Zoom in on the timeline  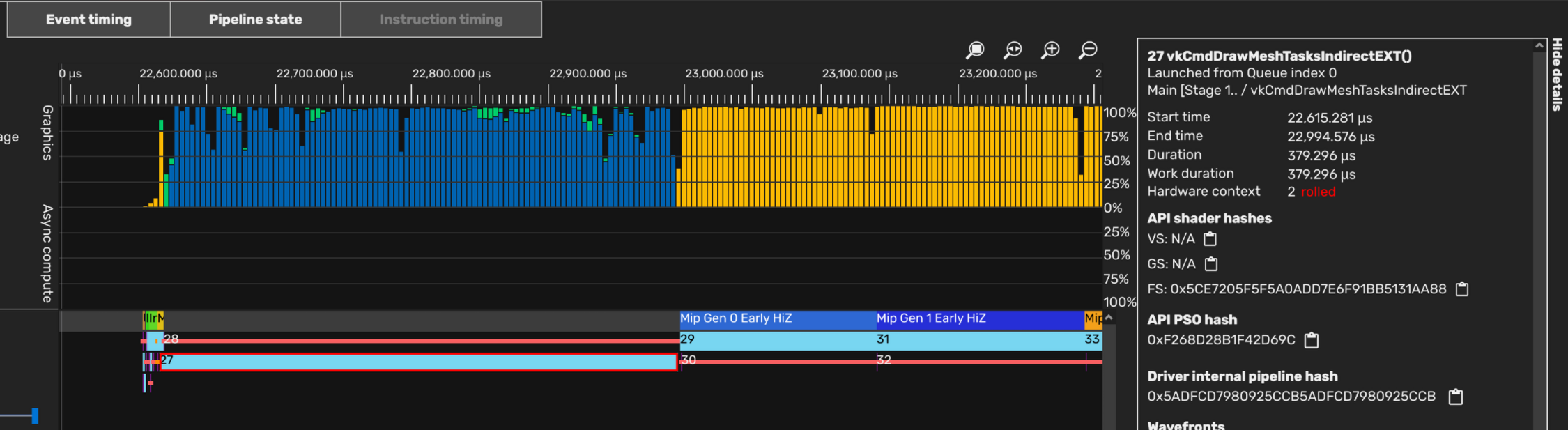1050,50
